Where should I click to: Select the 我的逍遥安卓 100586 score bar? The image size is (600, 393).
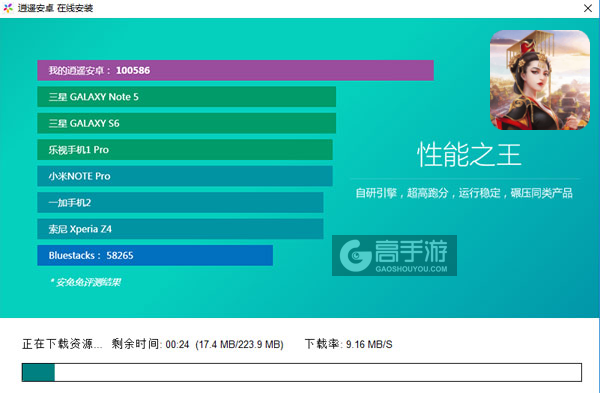[x=235, y=70]
